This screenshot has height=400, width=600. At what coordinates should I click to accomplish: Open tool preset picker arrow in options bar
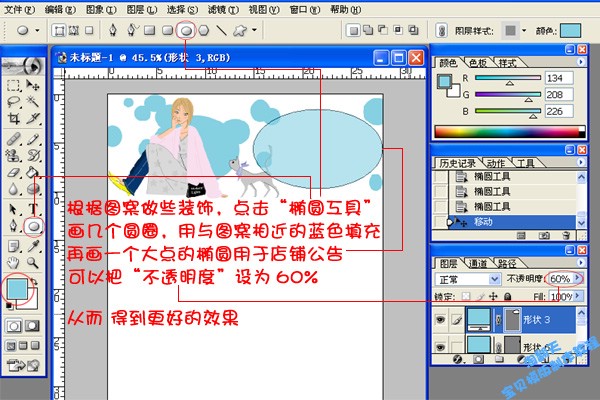click(x=38, y=30)
